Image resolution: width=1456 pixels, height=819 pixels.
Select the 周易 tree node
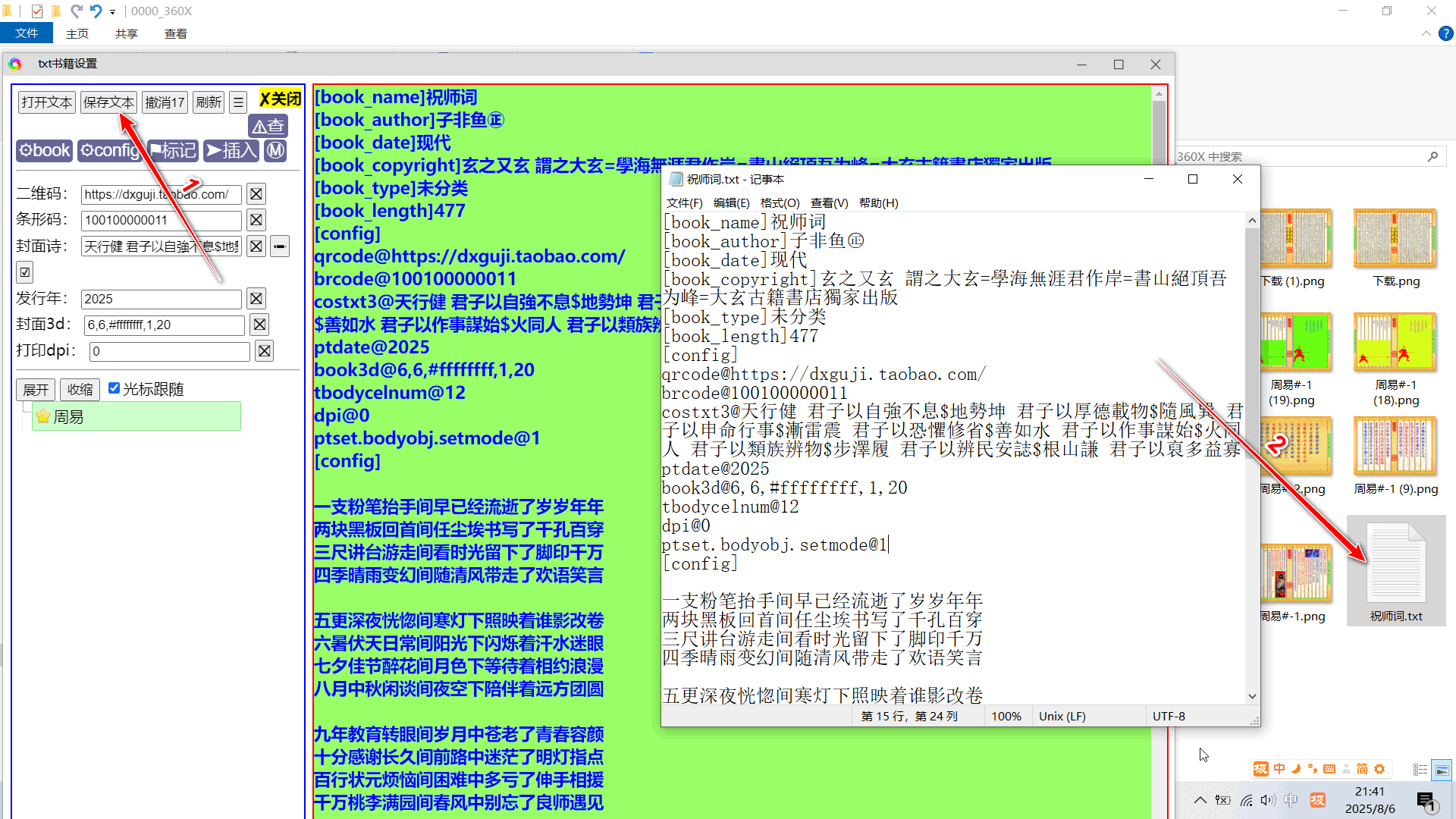click(68, 417)
